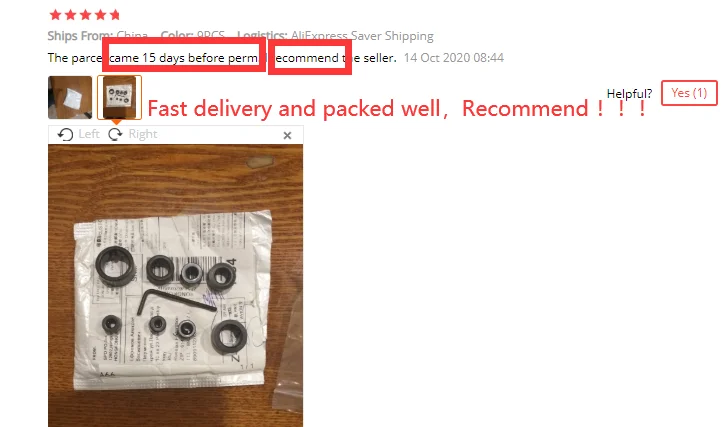Click the fourth red rating star
Image resolution: width=724 pixels, height=427 pixels.
(100, 15)
